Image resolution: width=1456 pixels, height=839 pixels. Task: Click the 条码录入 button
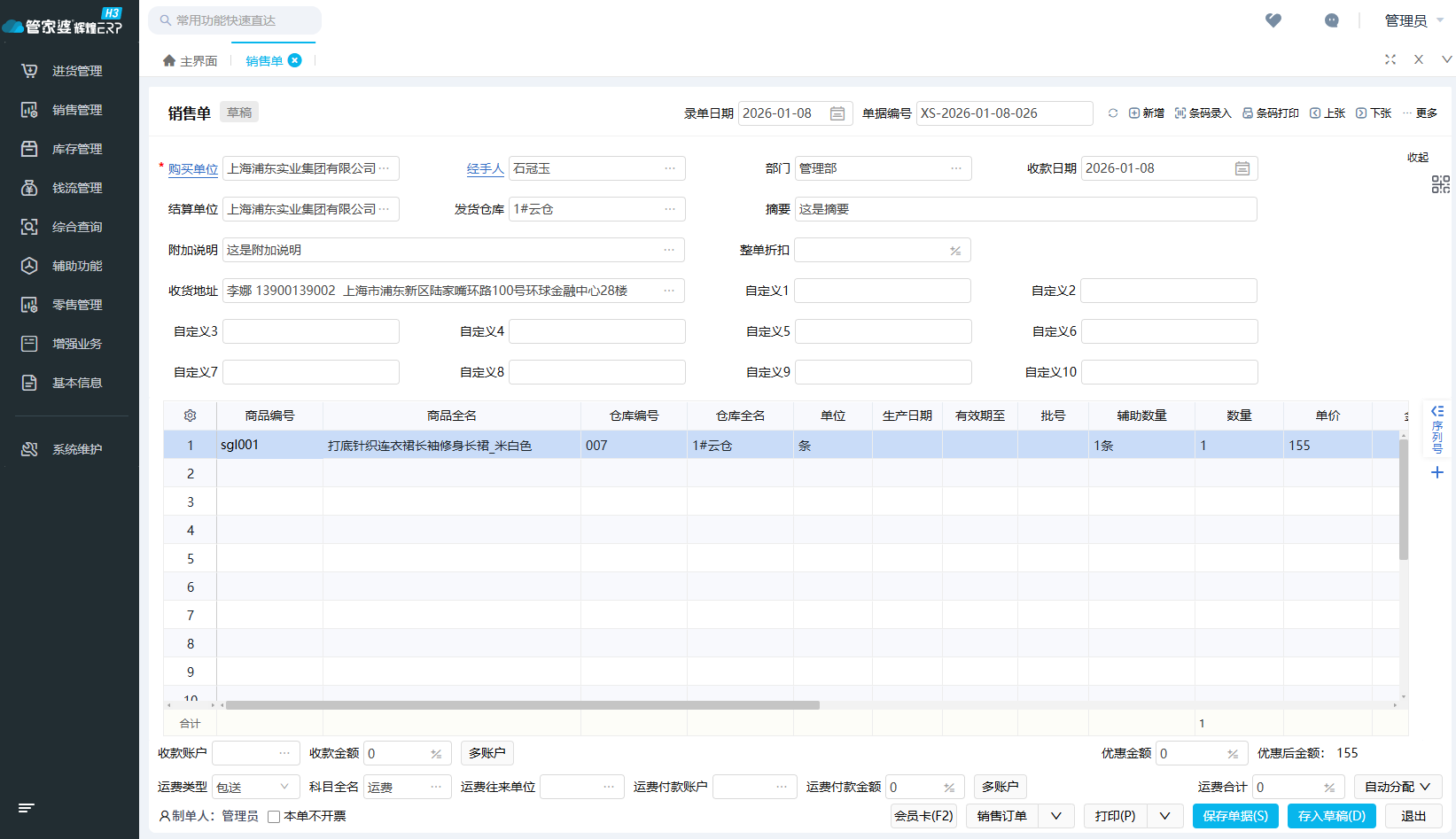(1203, 113)
